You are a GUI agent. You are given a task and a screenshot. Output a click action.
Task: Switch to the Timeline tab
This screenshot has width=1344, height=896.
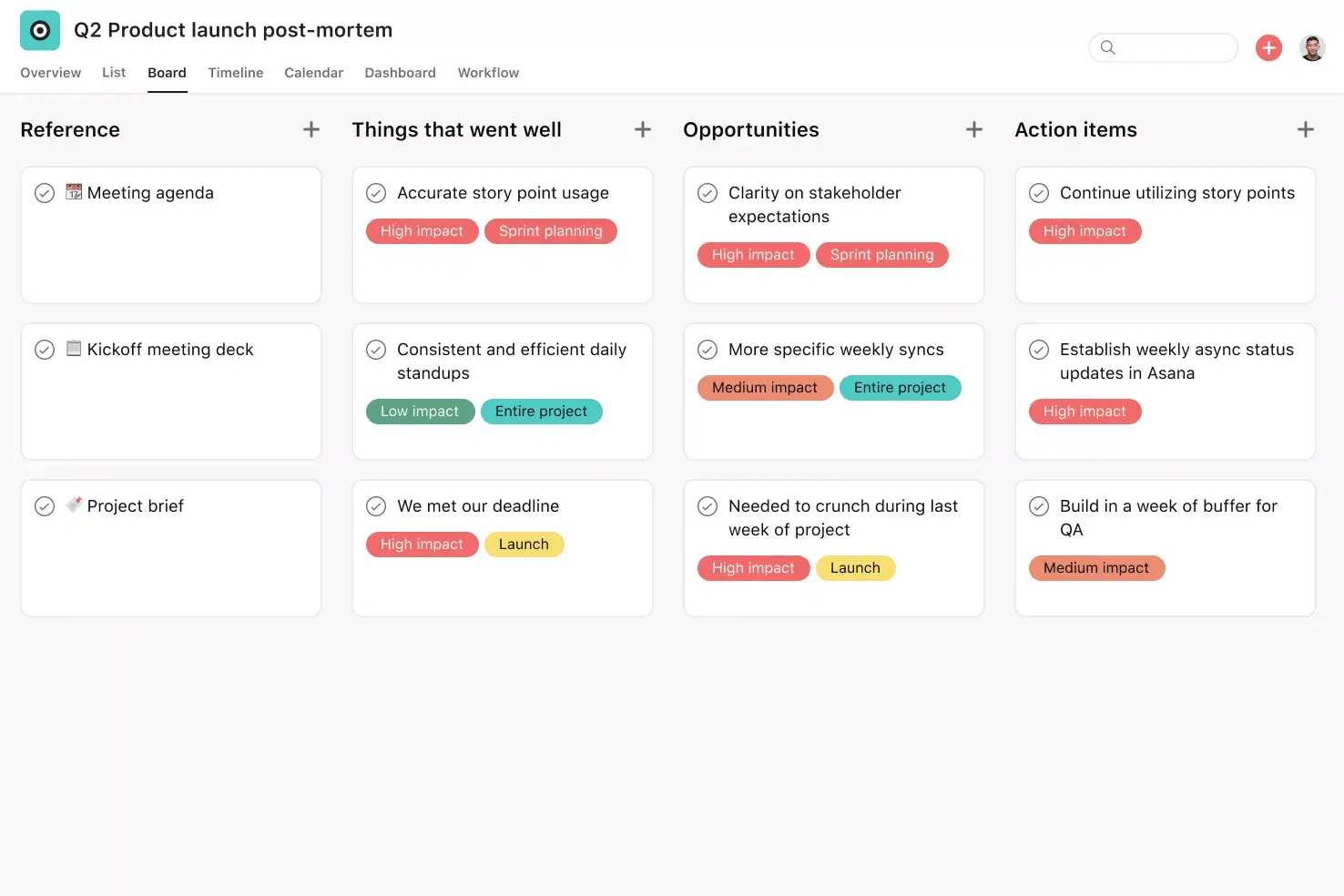click(235, 72)
